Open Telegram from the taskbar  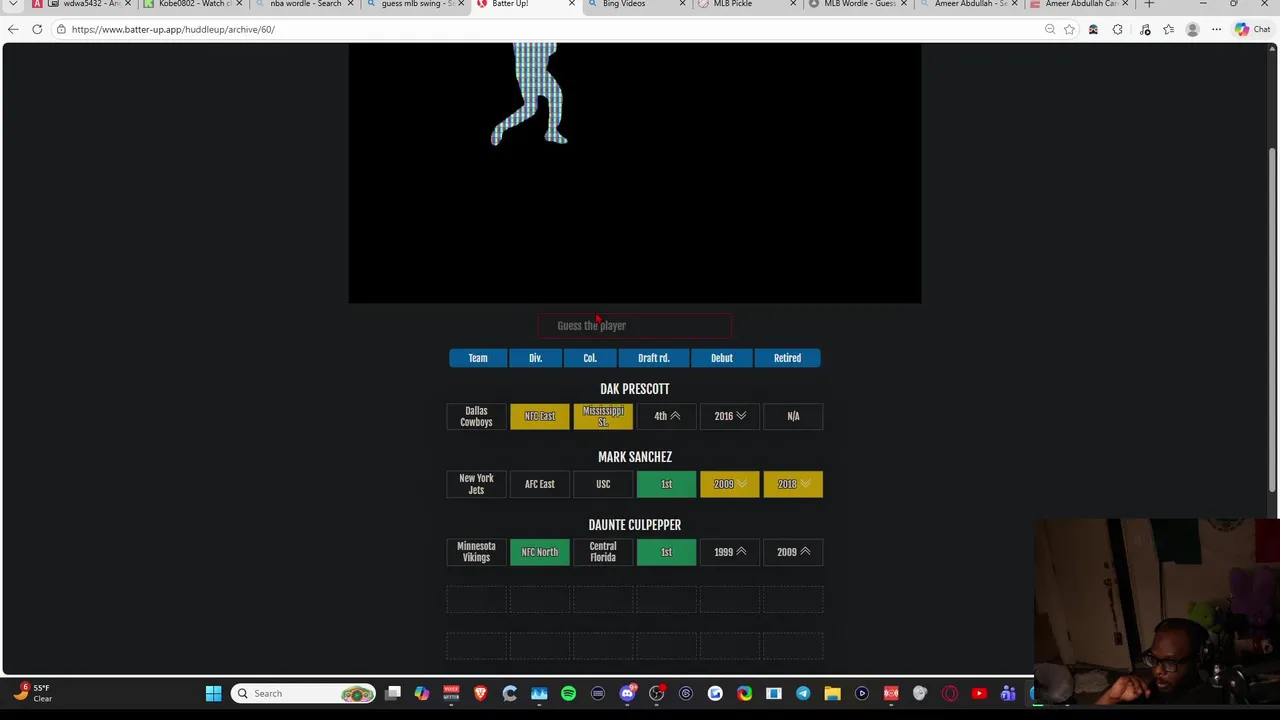click(803, 693)
